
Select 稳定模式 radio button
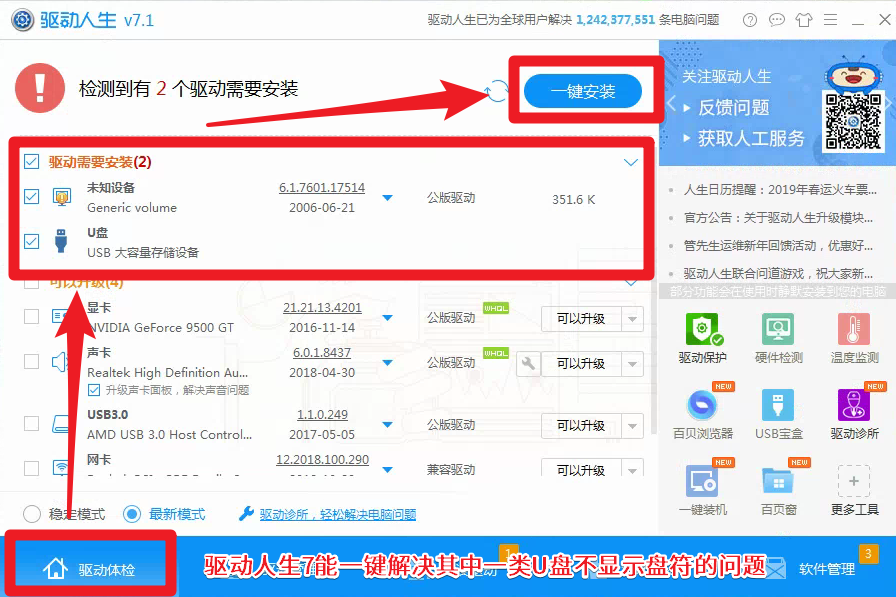point(32,514)
